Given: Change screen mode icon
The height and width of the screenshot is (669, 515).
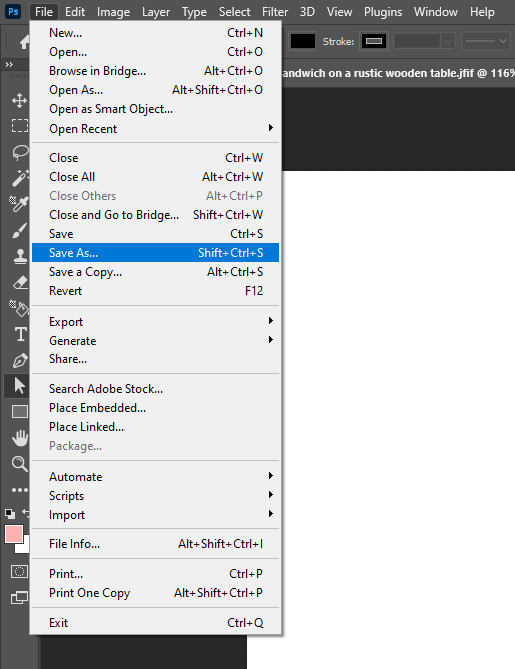Looking at the screenshot, I should pos(19,597).
